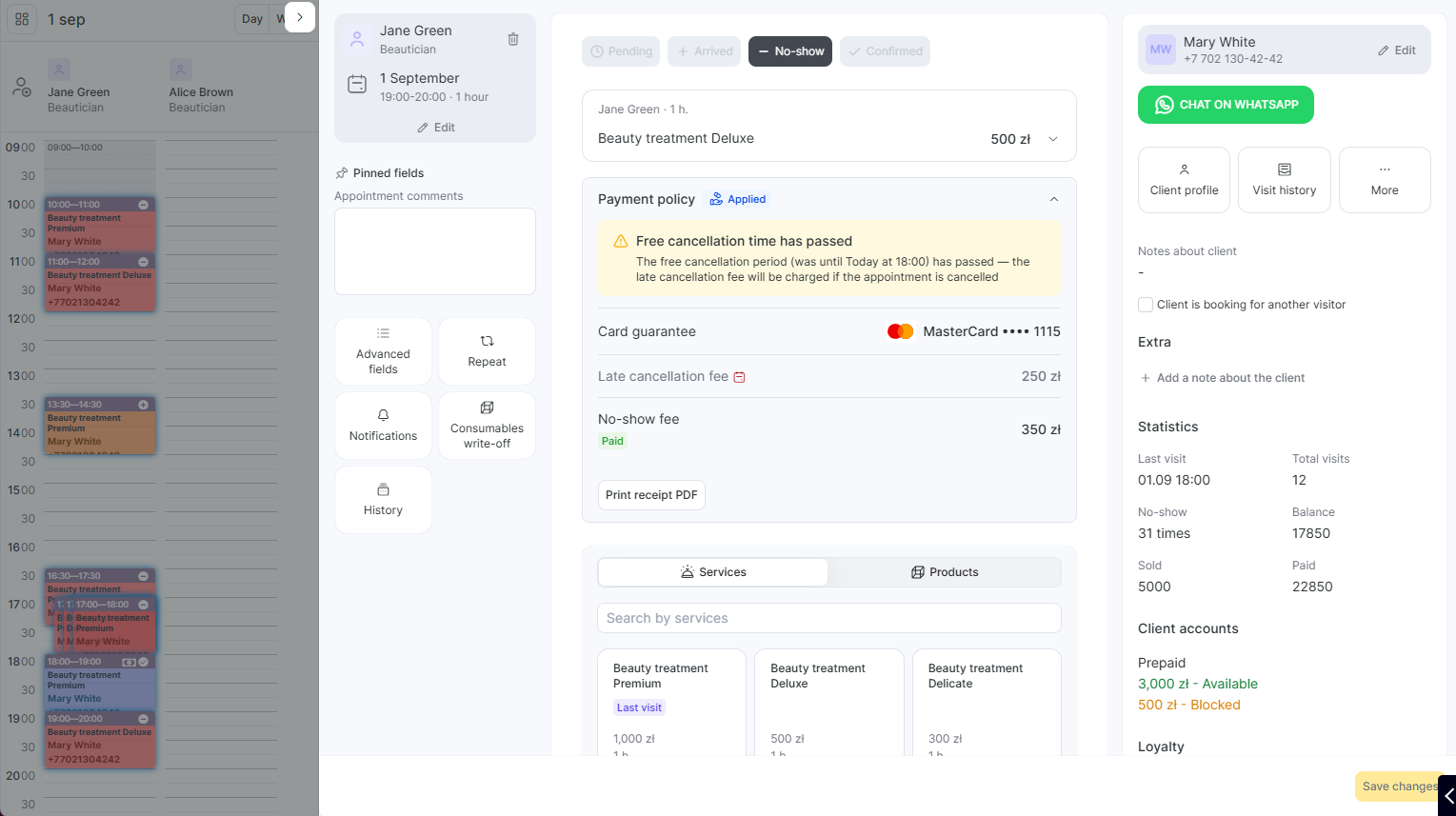Switch to the Products tab
Screen dimensions: 1456x816
[945, 572]
